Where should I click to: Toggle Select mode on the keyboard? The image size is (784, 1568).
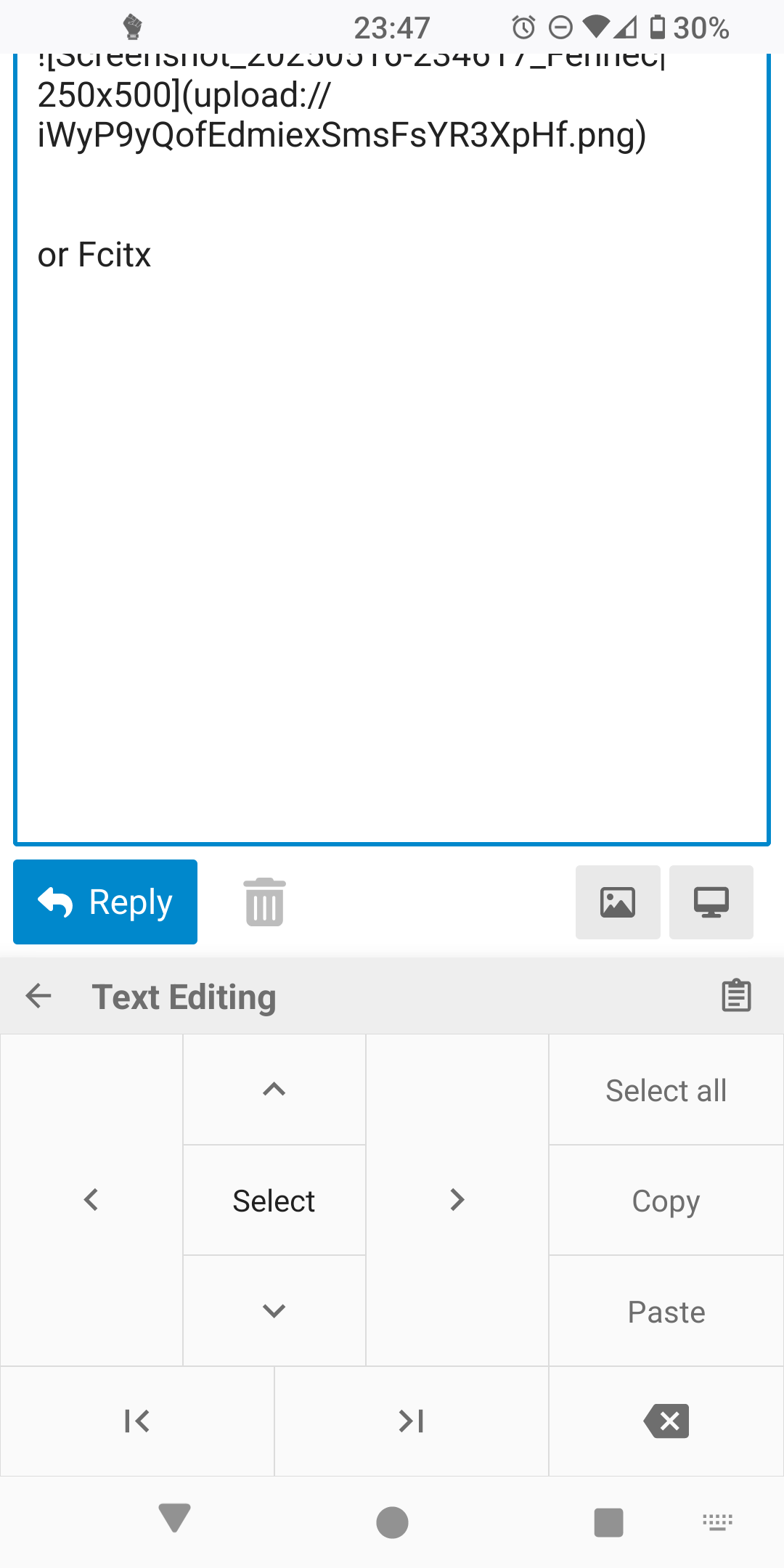coord(274,1201)
